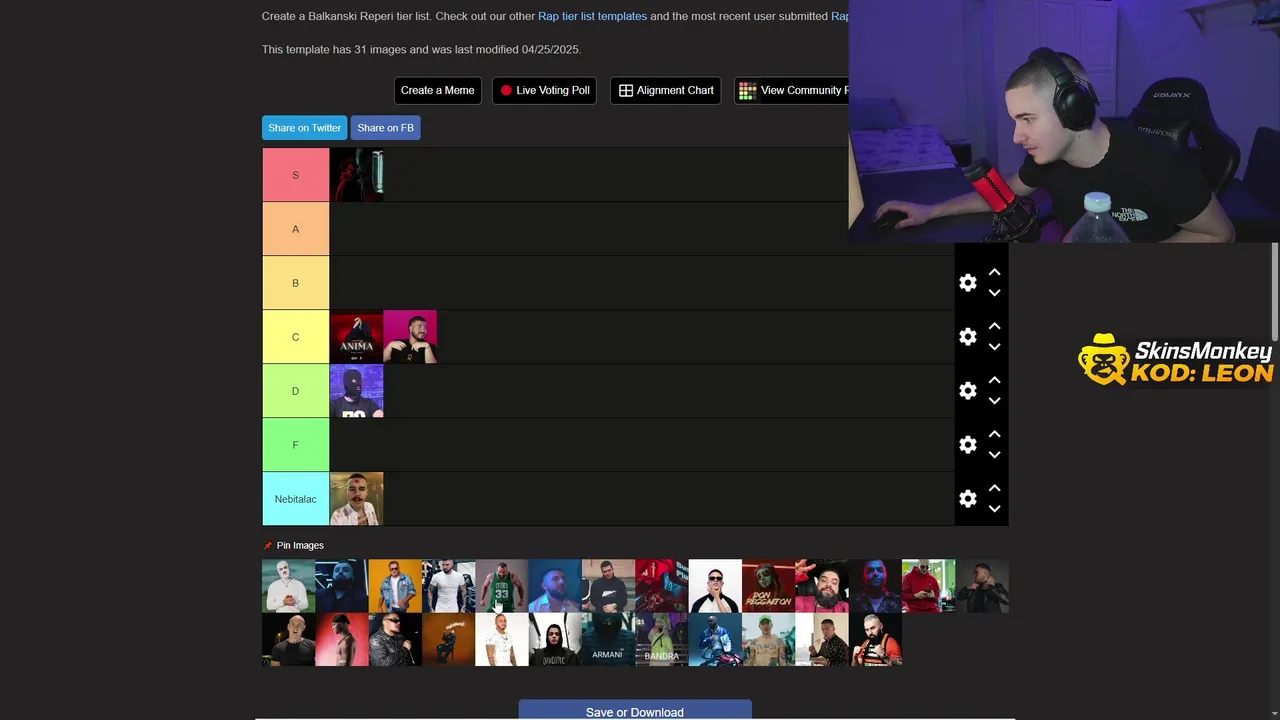Pick the black hoodie rapper on white background
Image resolution: width=1280 pixels, height=720 pixels.
pos(555,639)
